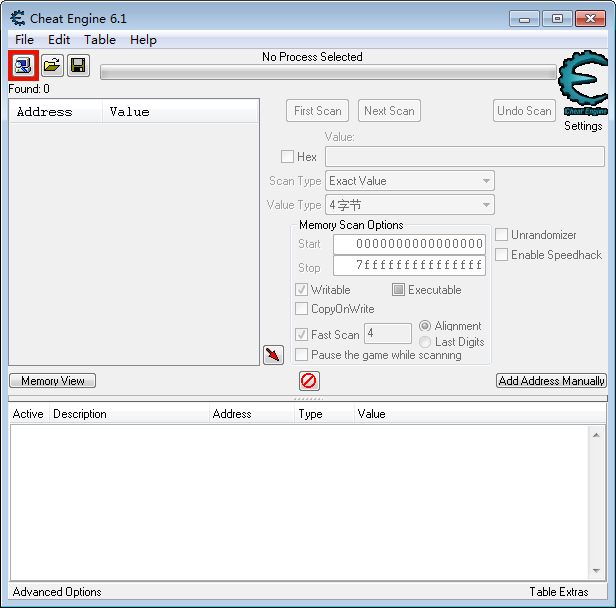Maximize the Cheat Engine window
This screenshot has width=616, height=608.
[557, 19]
